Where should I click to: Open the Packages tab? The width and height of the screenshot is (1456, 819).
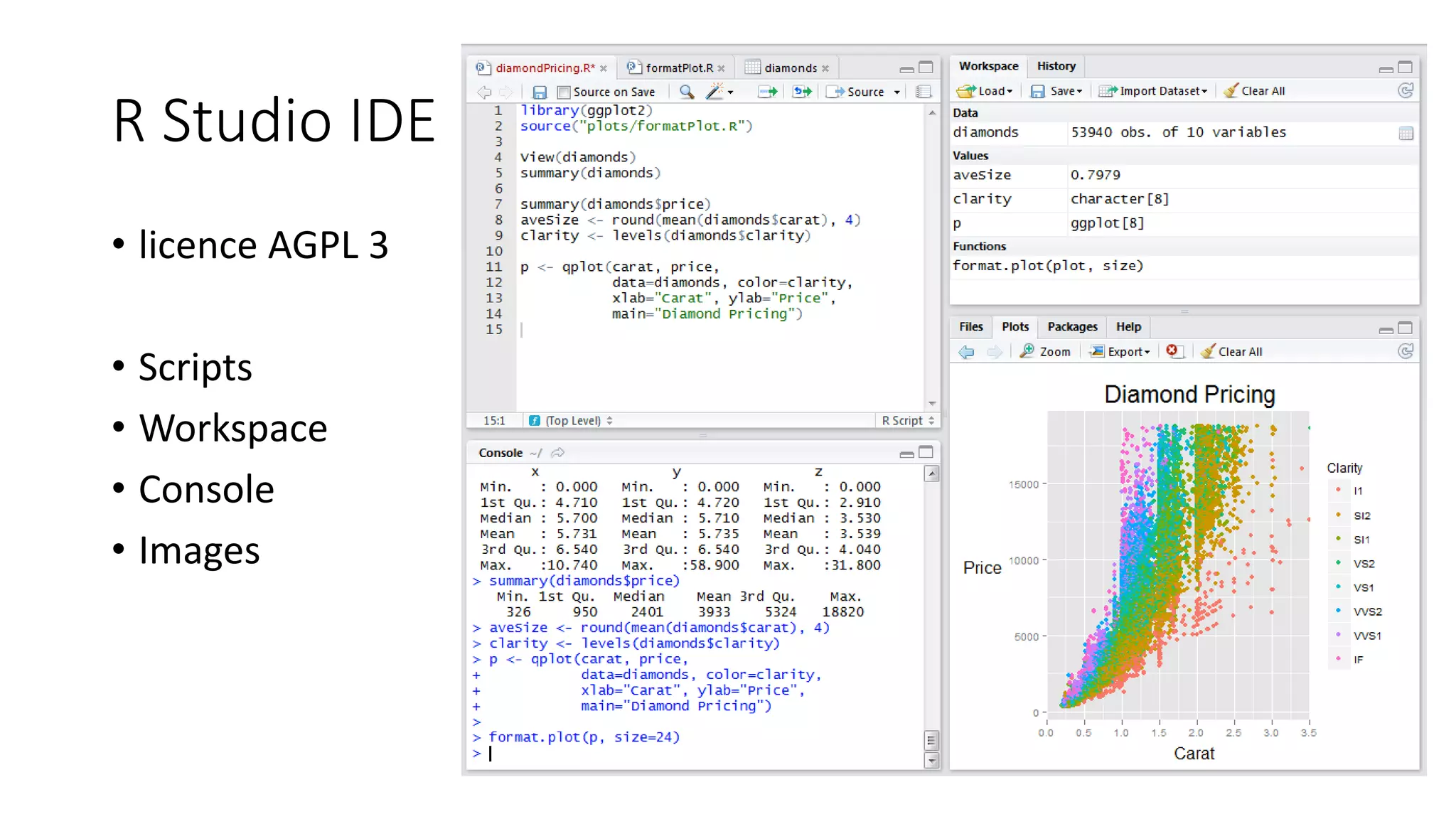coord(1073,327)
